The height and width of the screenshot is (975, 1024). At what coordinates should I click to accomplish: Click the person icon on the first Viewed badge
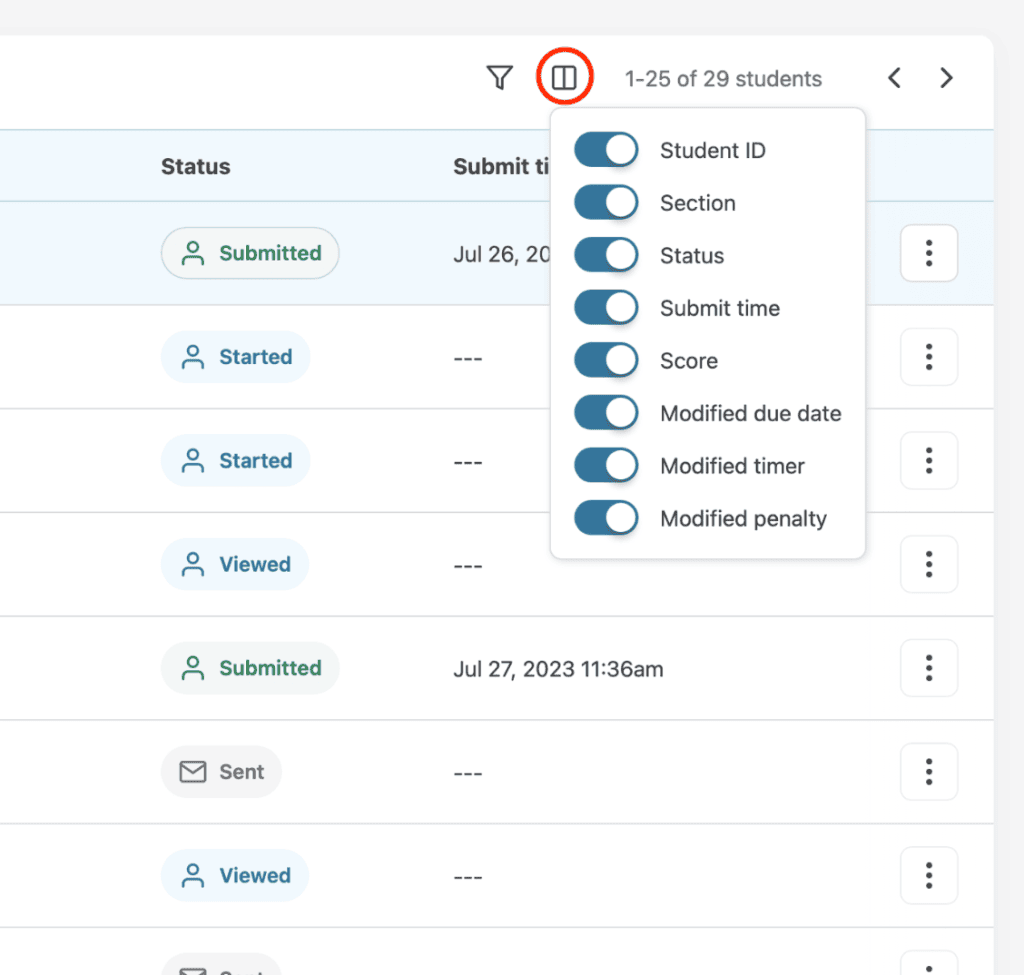(193, 564)
